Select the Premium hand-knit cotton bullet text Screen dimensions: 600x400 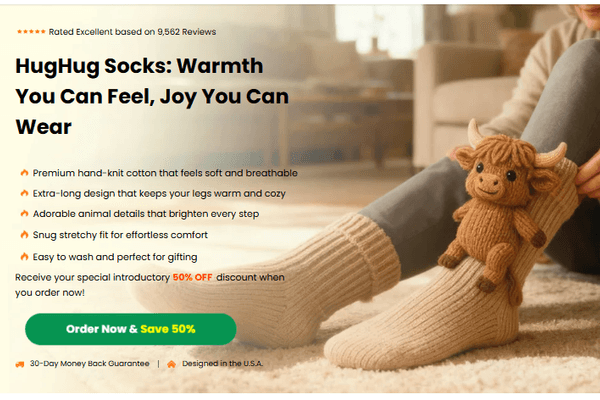[165, 173]
